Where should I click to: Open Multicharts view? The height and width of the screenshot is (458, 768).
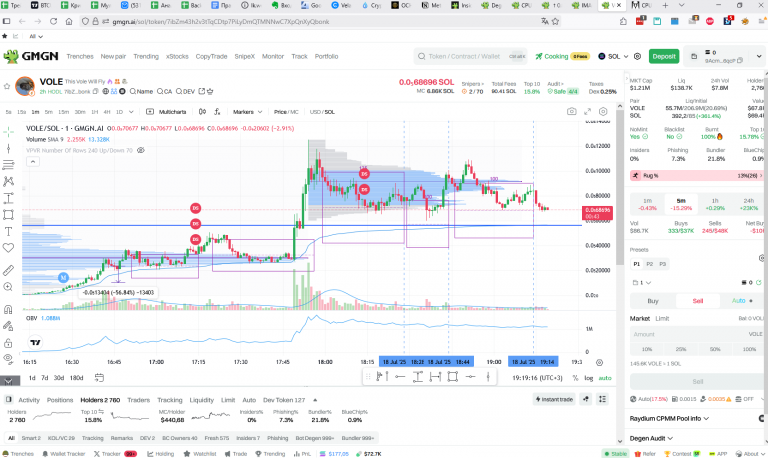(167, 112)
